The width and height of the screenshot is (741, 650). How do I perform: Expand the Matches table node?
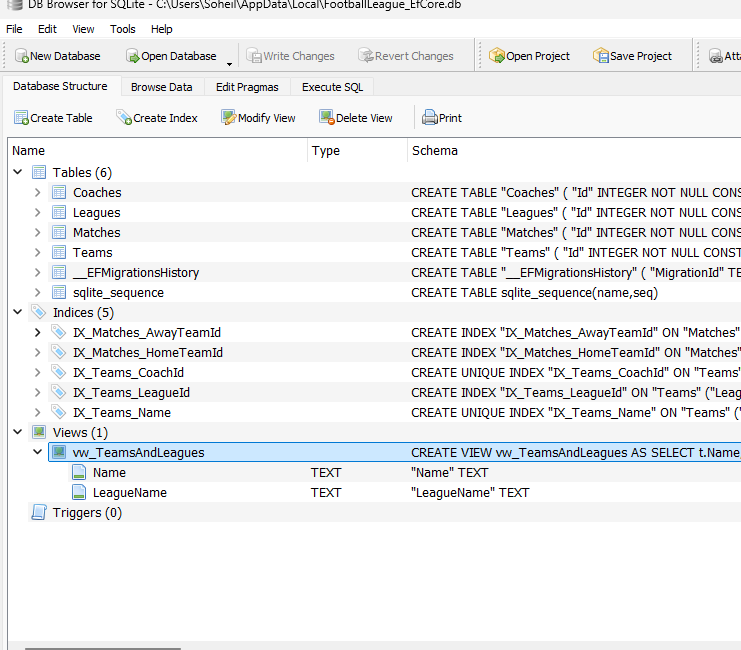37,232
